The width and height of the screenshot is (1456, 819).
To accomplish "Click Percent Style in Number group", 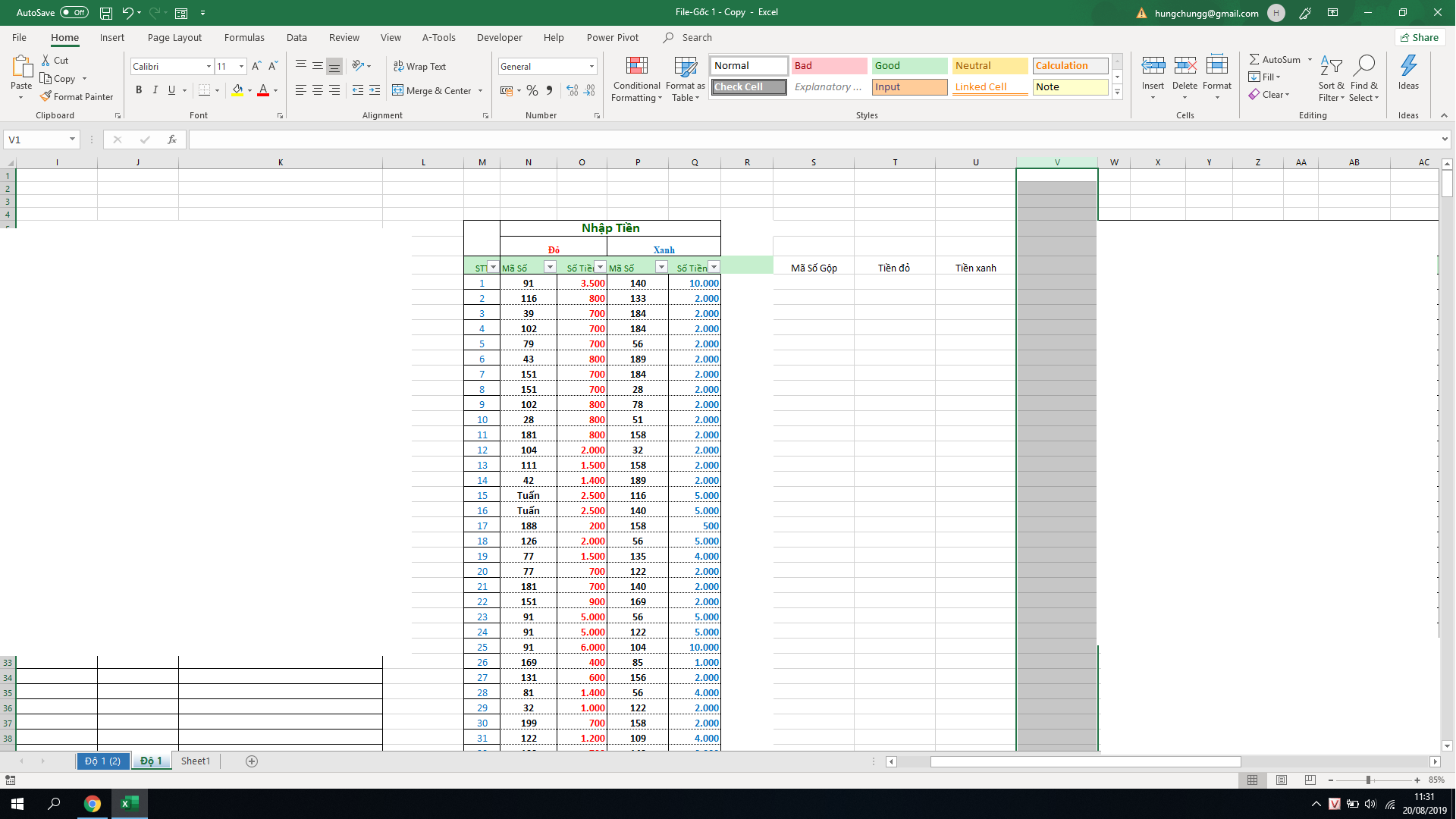I will [x=532, y=90].
